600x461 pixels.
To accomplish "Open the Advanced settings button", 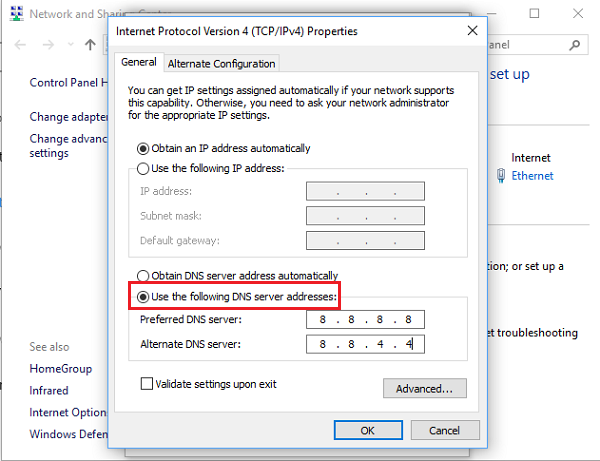I will pos(424,388).
